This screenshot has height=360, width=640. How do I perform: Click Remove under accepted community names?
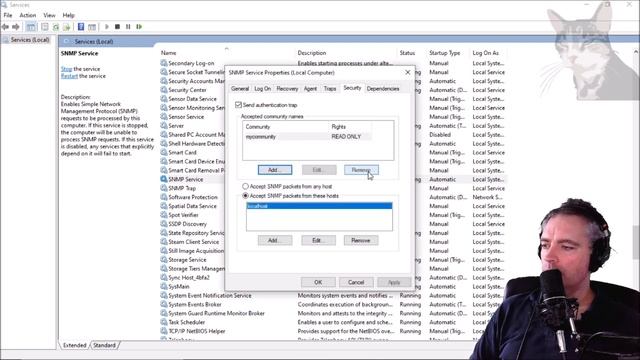tap(361, 170)
